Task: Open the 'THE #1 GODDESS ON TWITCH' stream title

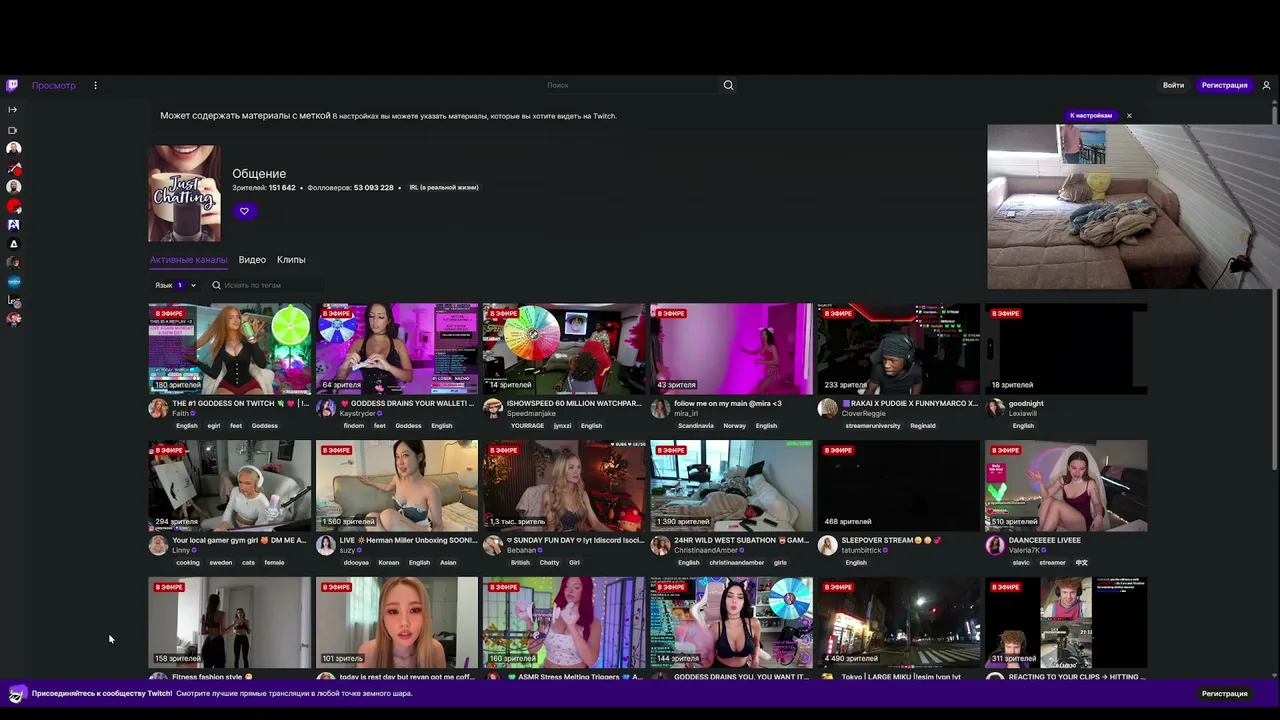Action: (x=239, y=403)
